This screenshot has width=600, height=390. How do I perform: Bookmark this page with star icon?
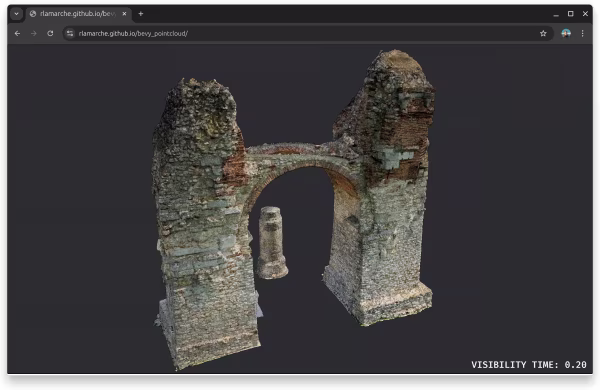coord(543,34)
